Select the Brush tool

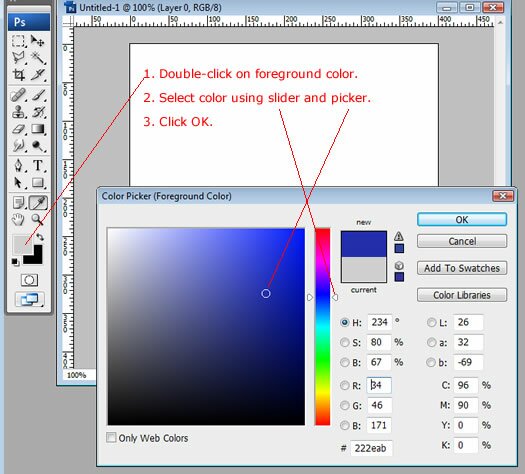(38, 95)
